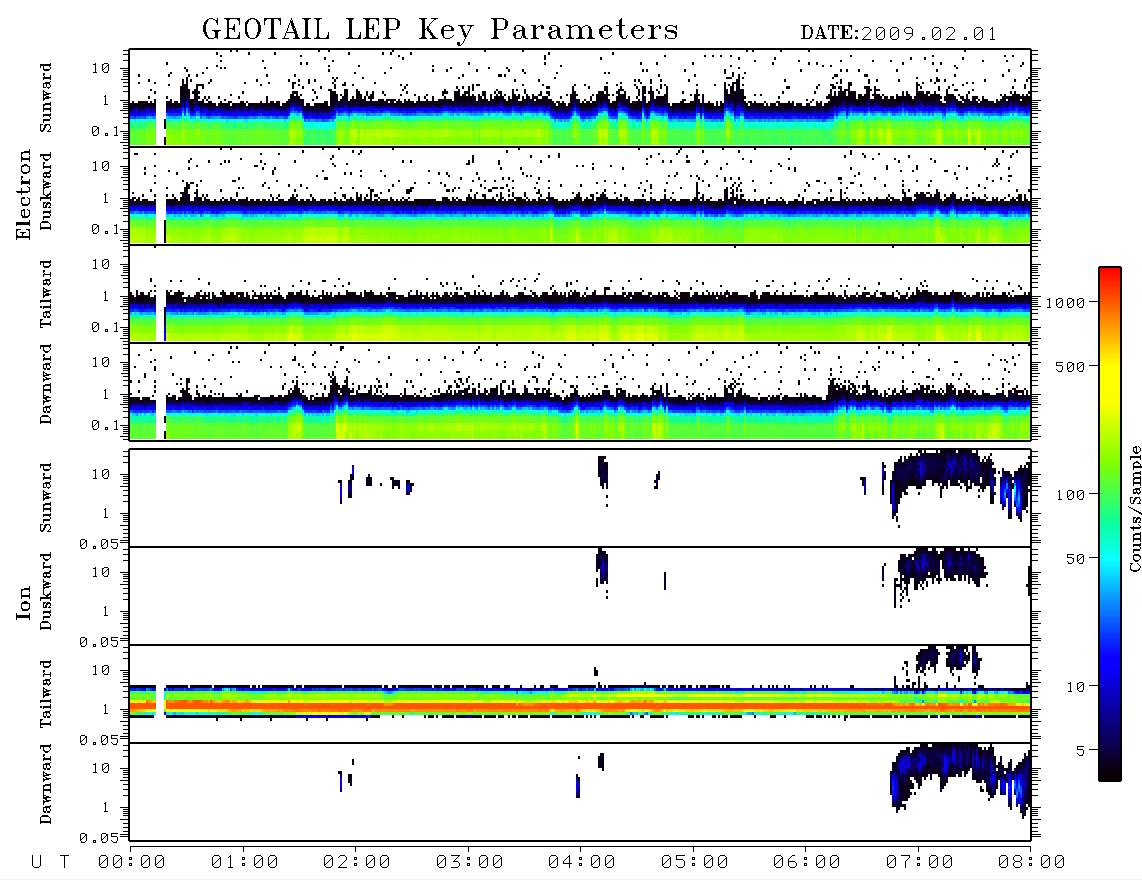Click the Electron Sunward spectrogram panel
Image resolution: width=1142 pixels, height=880 pixels.
coord(580,98)
